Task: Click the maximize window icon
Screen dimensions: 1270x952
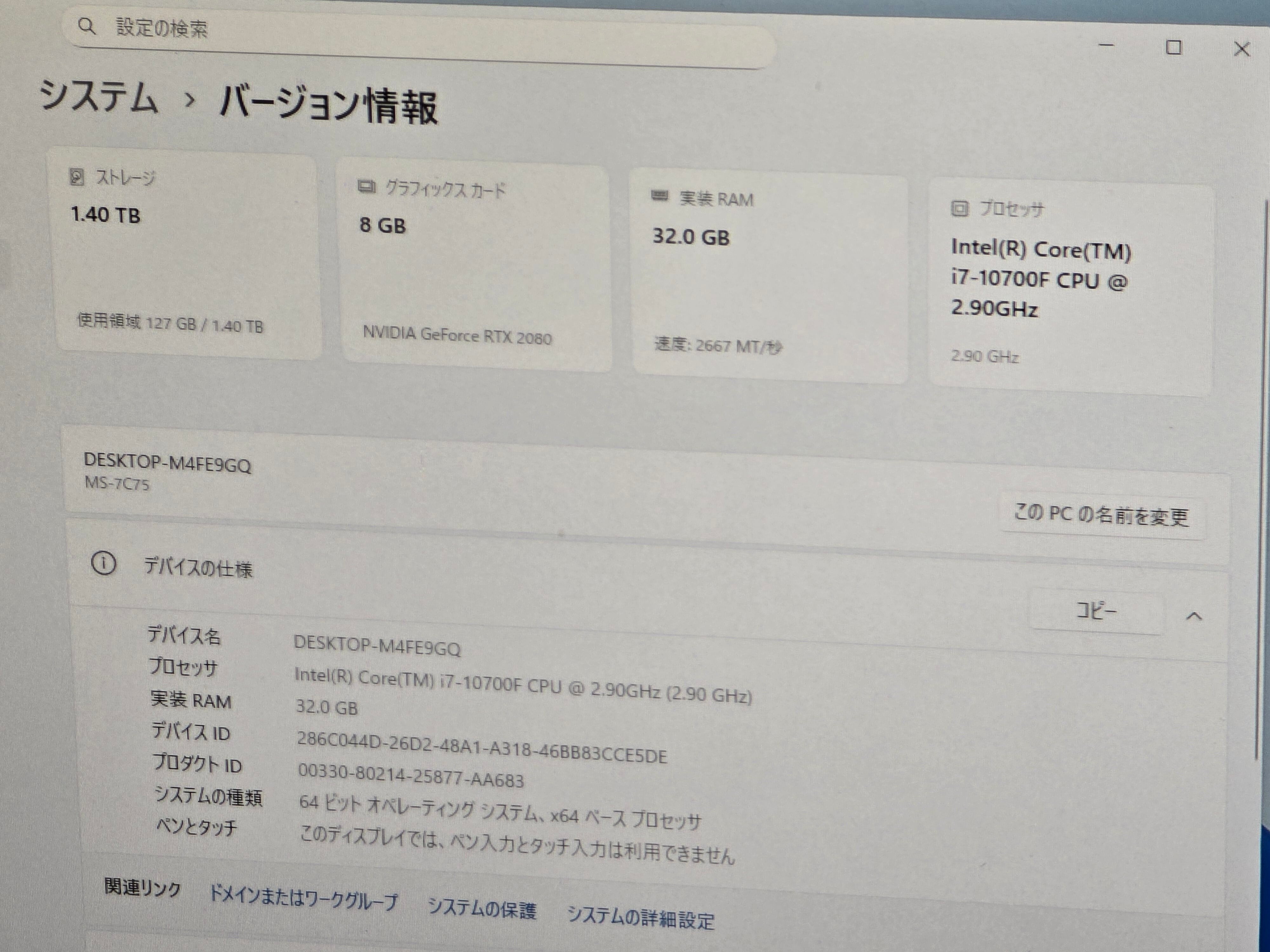Action: pos(1173,48)
